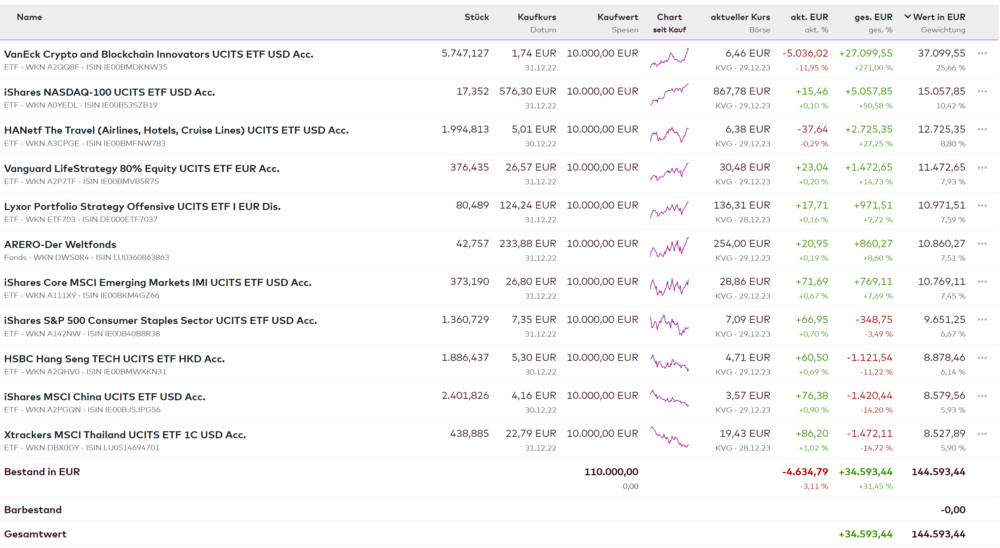Open the options menu for HANetf Travel ETF
The image size is (1000, 548).
(x=982, y=130)
